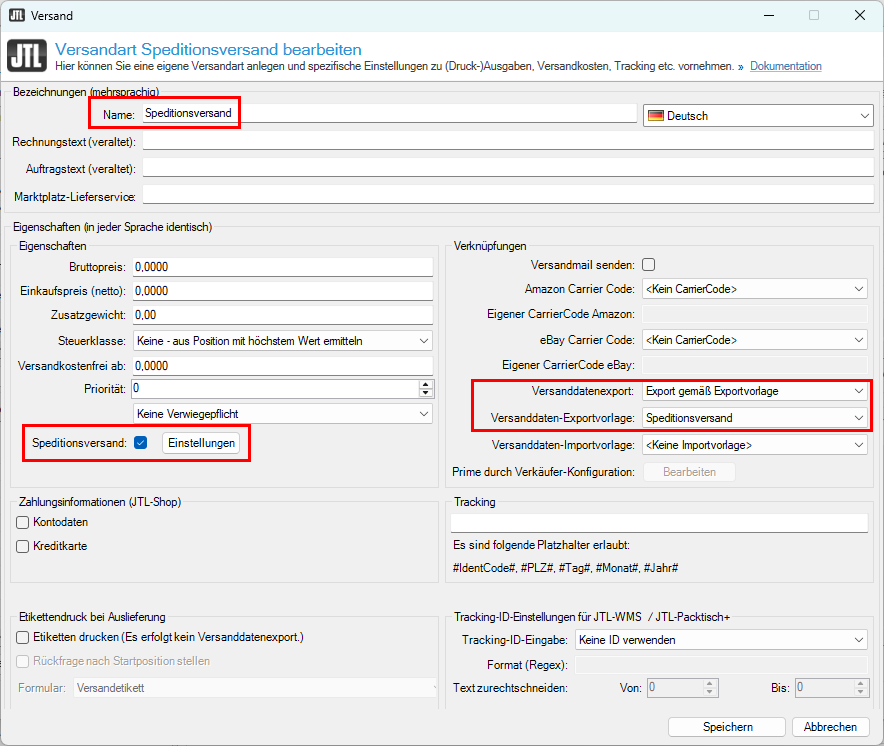Viewport: 884px width, 746px height.
Task: Open the Keine Verwiegepflicht dropdown
Action: tap(282, 413)
